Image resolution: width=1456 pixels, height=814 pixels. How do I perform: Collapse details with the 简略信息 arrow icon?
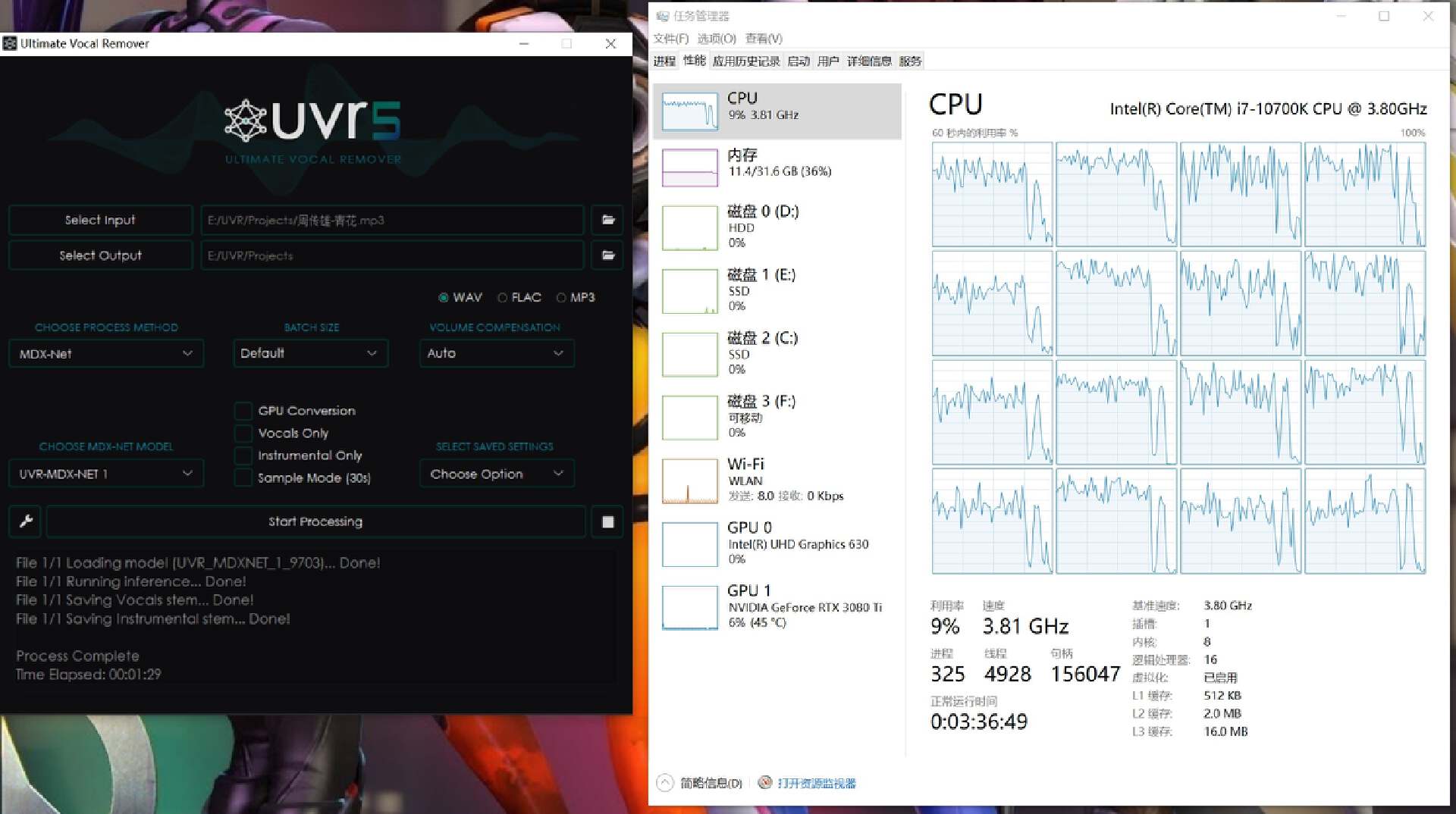pos(664,783)
